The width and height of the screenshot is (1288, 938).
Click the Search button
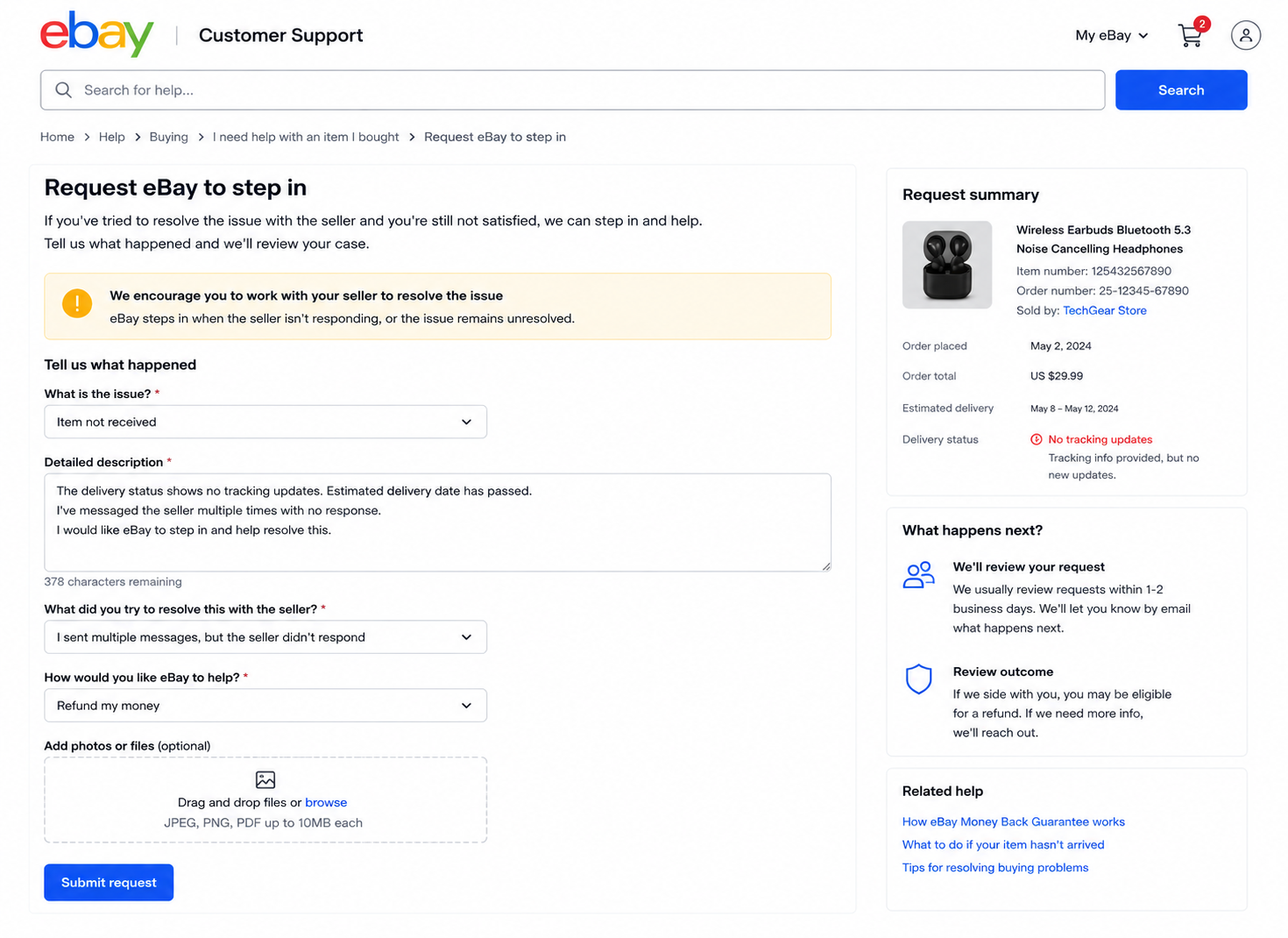[x=1181, y=90]
